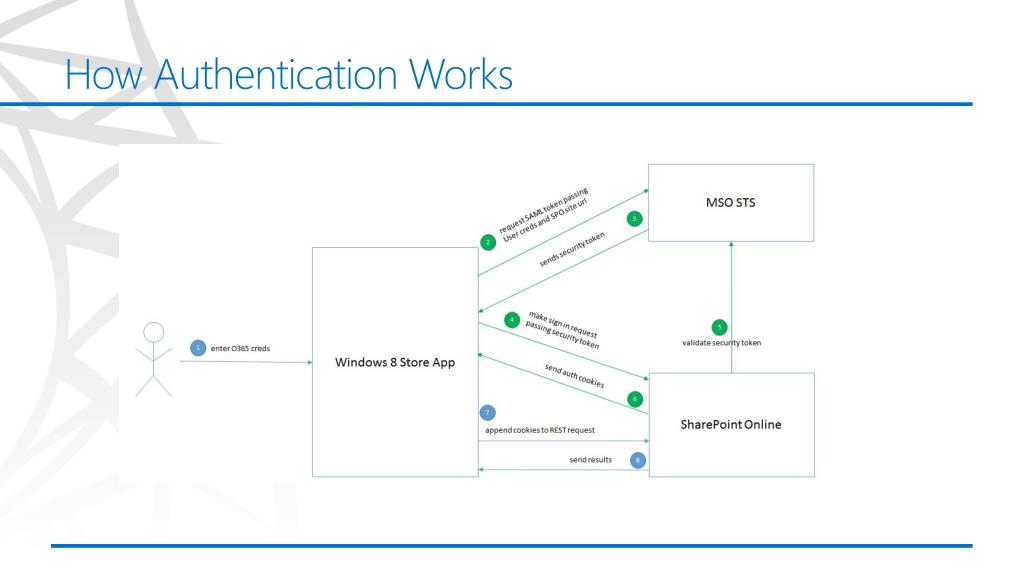This screenshot has height=576, width=1024.
Task: Click the "send auth cookies" label
Action: pos(575,376)
